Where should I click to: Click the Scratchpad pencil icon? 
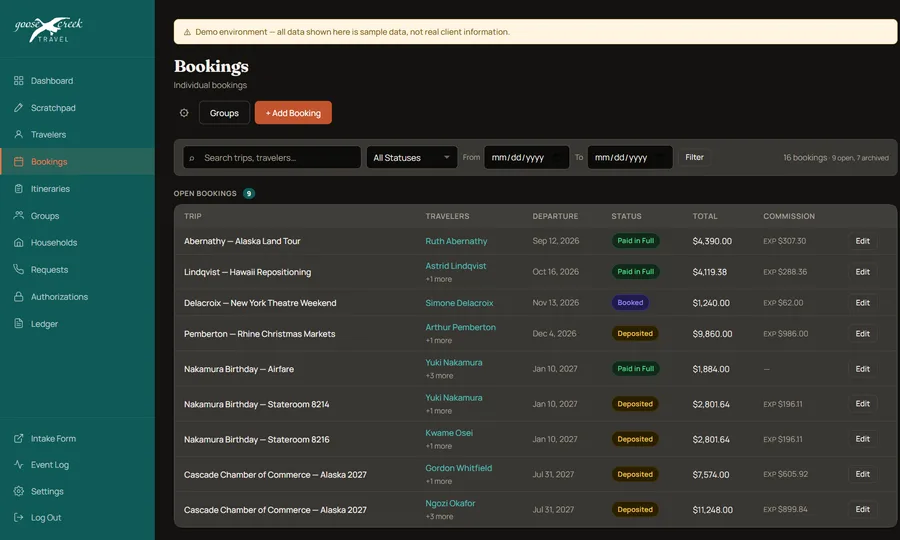19,108
